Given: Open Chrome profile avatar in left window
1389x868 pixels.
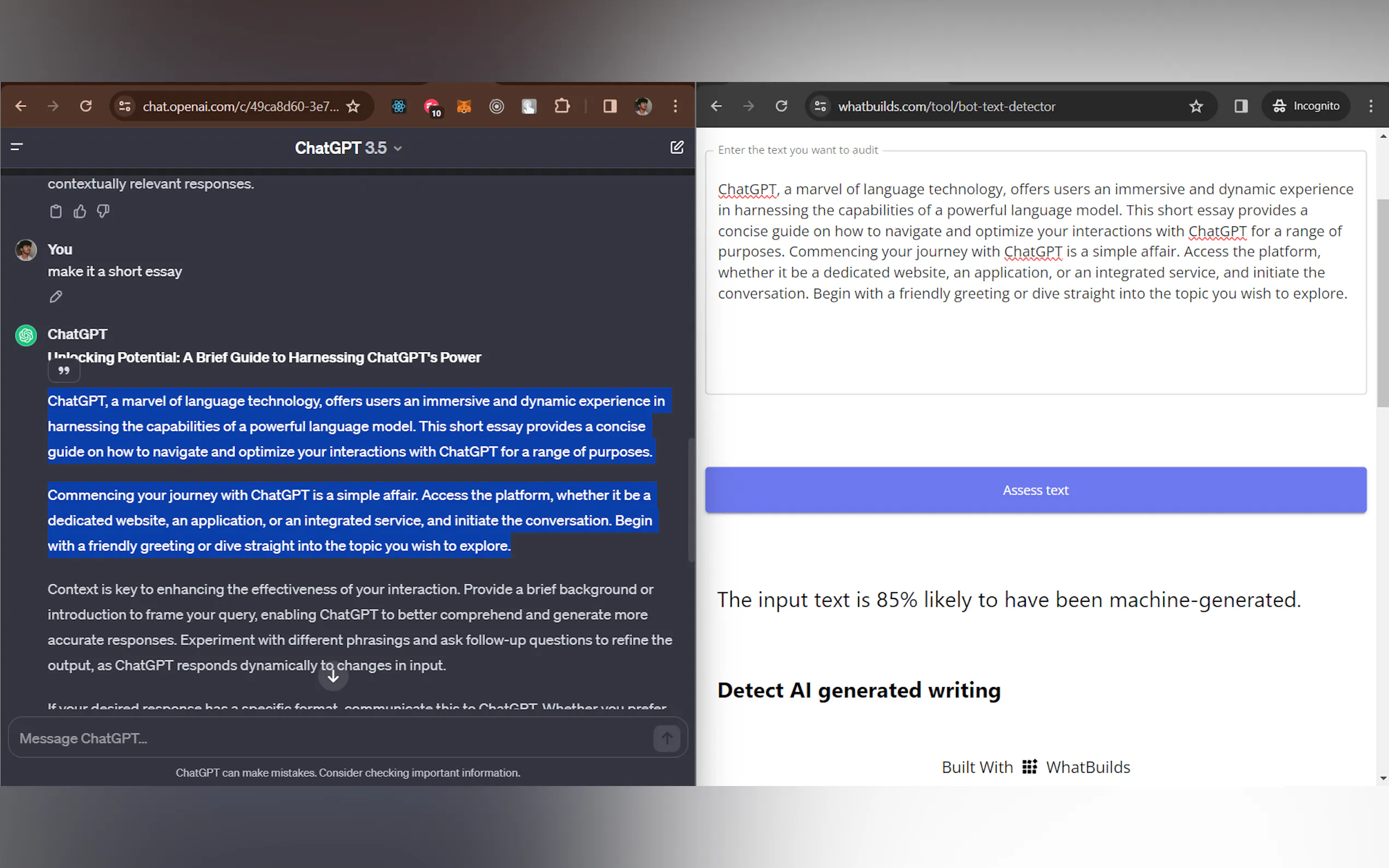Looking at the screenshot, I should point(643,106).
